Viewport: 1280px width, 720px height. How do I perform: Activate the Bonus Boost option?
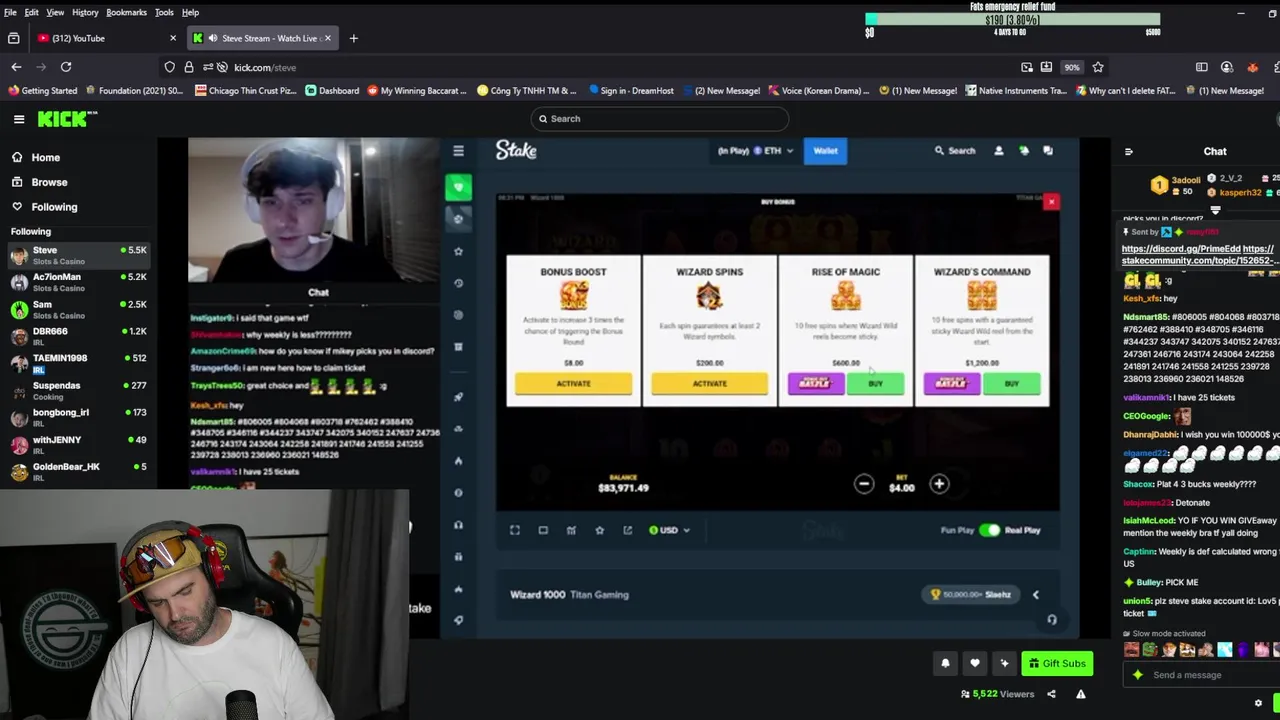(573, 384)
